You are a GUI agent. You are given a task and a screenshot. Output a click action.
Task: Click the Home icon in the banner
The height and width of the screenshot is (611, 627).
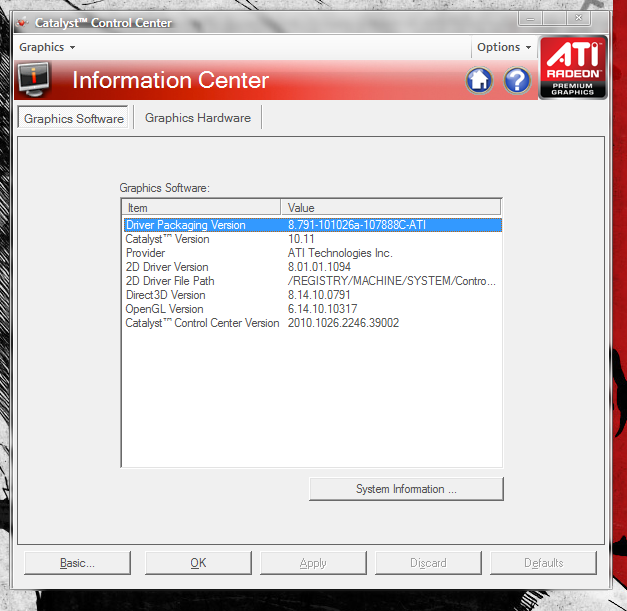(x=479, y=80)
